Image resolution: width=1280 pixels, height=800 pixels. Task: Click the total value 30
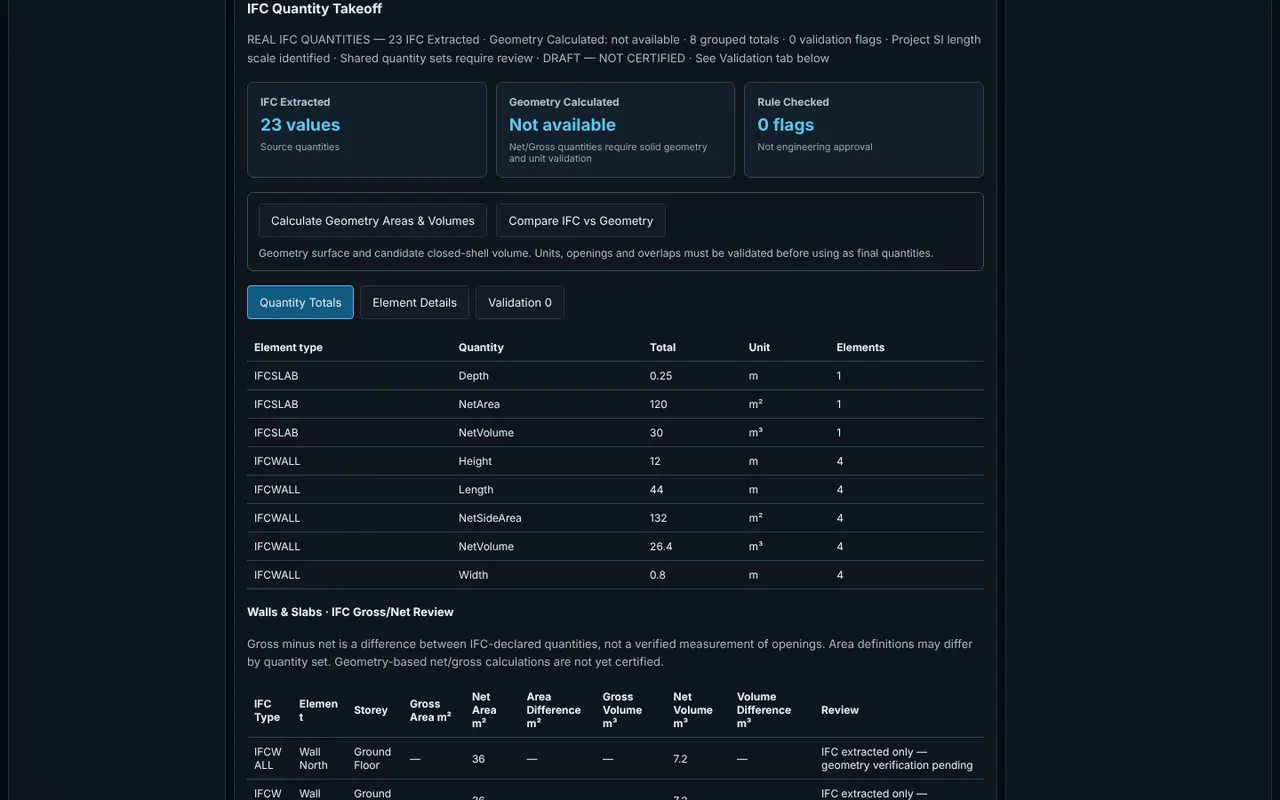pyautogui.click(x=656, y=433)
